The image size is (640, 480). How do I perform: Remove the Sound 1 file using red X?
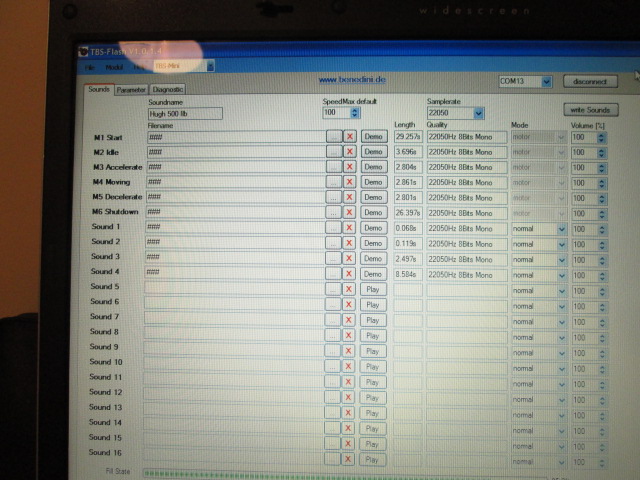349,228
